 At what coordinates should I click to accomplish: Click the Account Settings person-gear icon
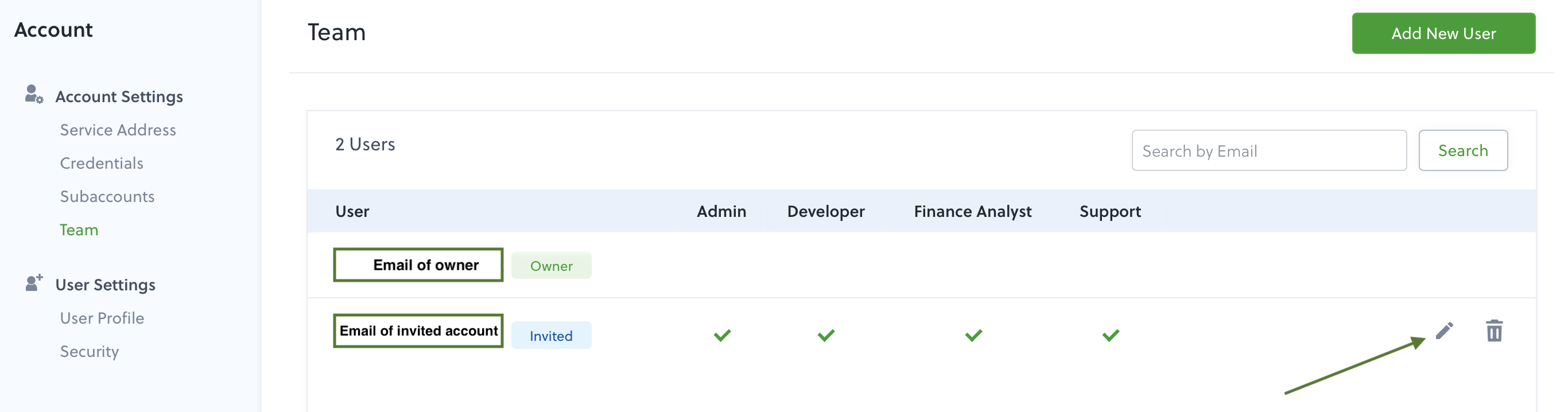33,94
